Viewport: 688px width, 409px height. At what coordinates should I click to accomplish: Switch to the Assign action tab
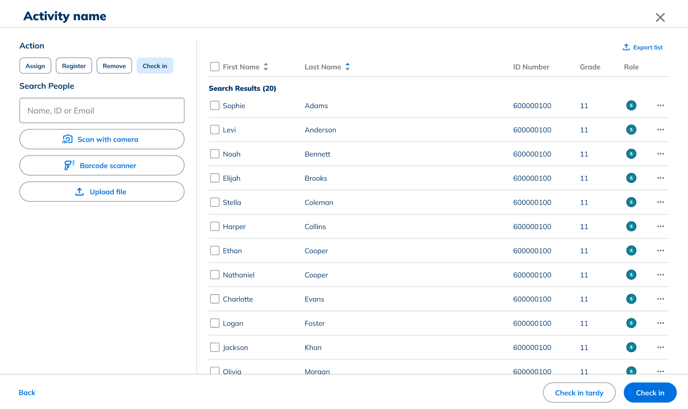(35, 66)
